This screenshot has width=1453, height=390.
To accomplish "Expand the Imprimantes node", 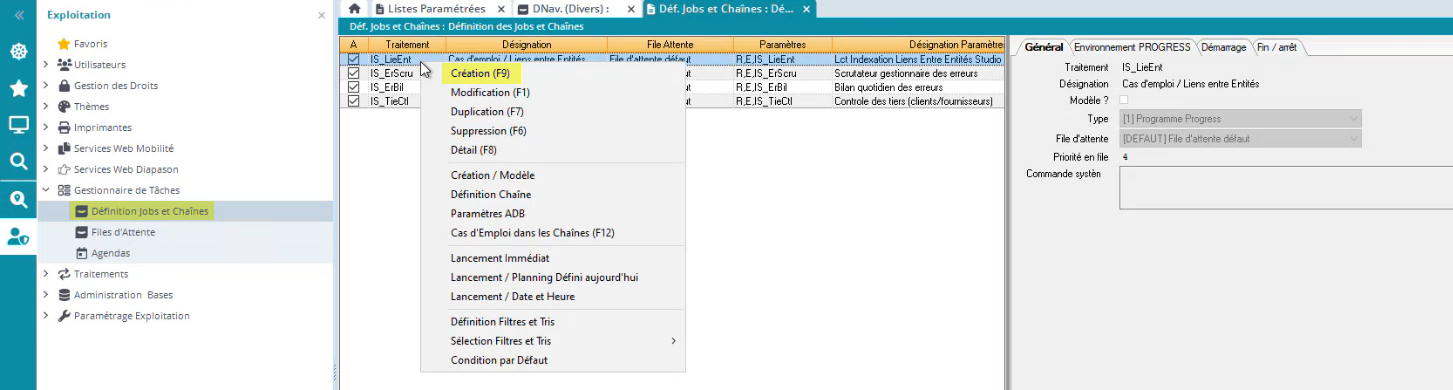I will [x=46, y=128].
